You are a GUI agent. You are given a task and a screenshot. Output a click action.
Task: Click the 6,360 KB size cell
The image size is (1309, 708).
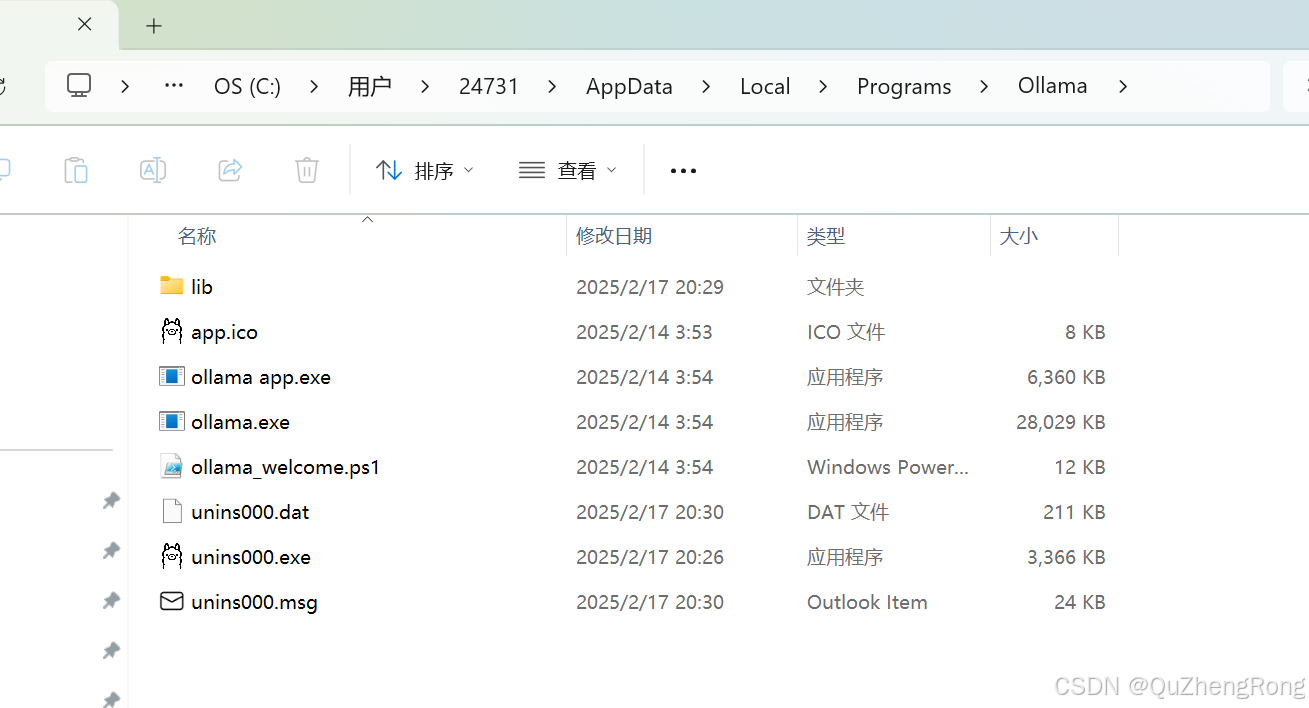1066,377
